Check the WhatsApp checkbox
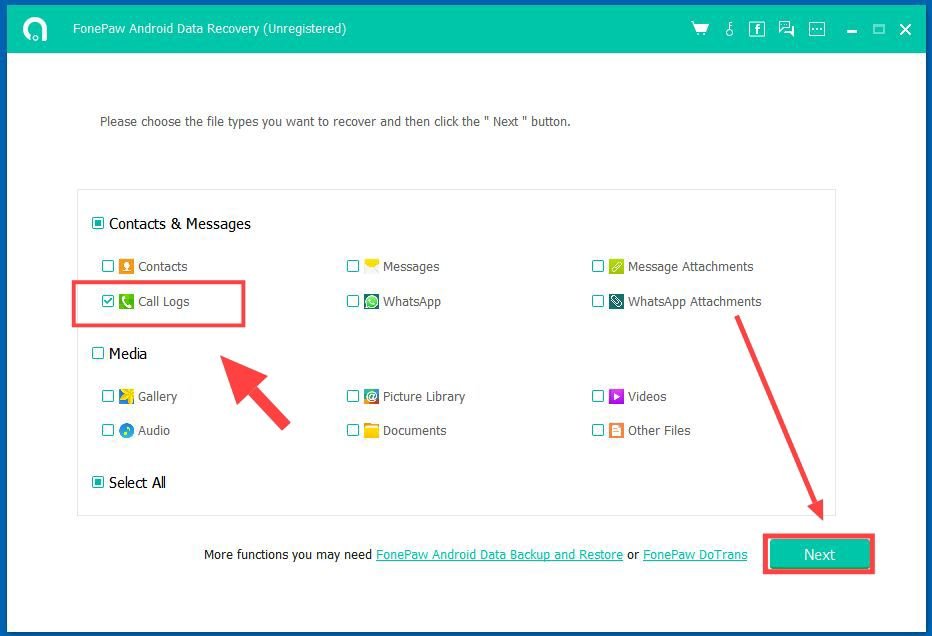 [353, 301]
